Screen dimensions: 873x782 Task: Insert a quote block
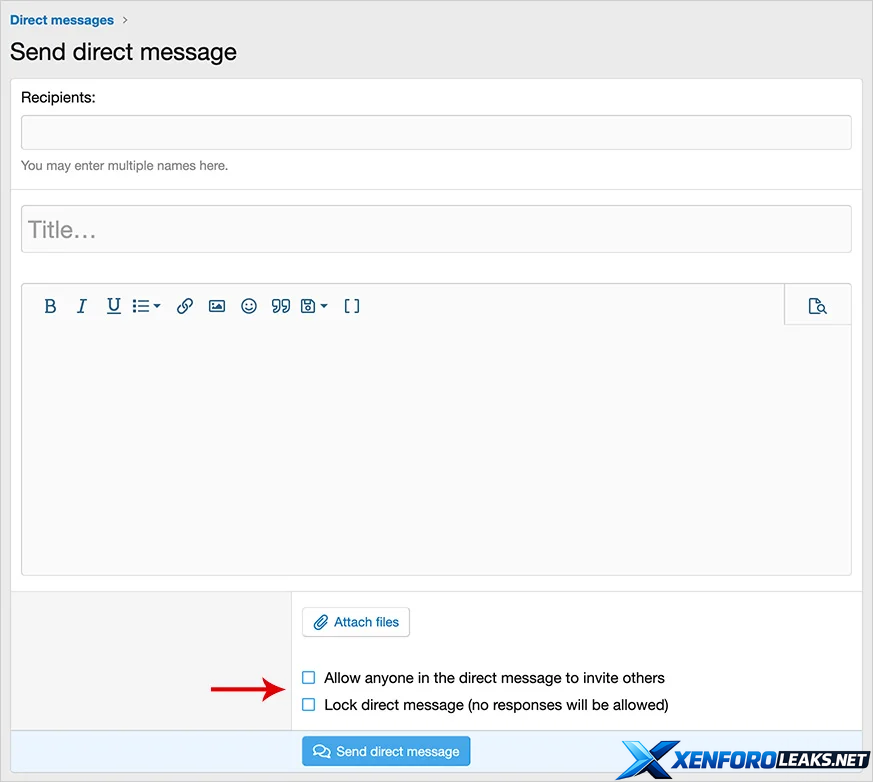point(281,306)
